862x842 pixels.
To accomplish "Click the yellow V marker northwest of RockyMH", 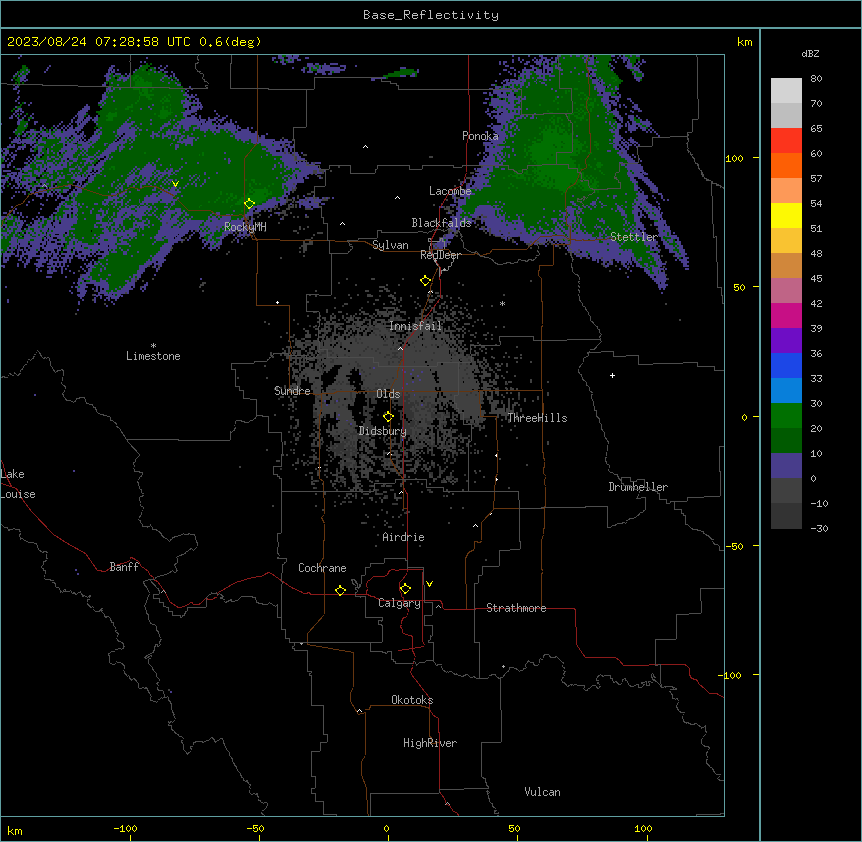I will point(175,184).
